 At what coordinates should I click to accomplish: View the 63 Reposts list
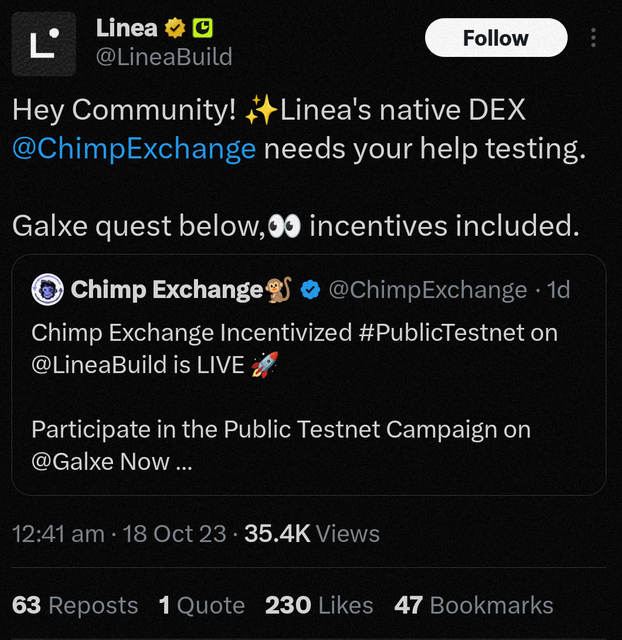click(75, 605)
